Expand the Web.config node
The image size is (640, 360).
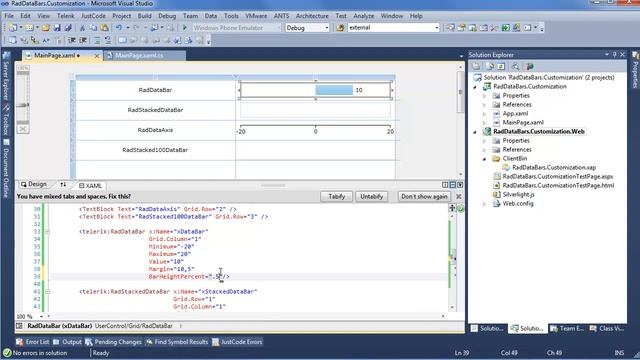point(484,204)
